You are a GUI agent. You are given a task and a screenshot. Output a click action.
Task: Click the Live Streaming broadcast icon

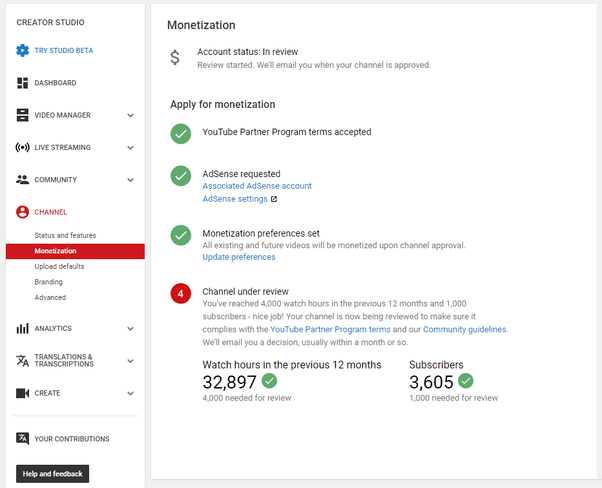click(x=22, y=147)
